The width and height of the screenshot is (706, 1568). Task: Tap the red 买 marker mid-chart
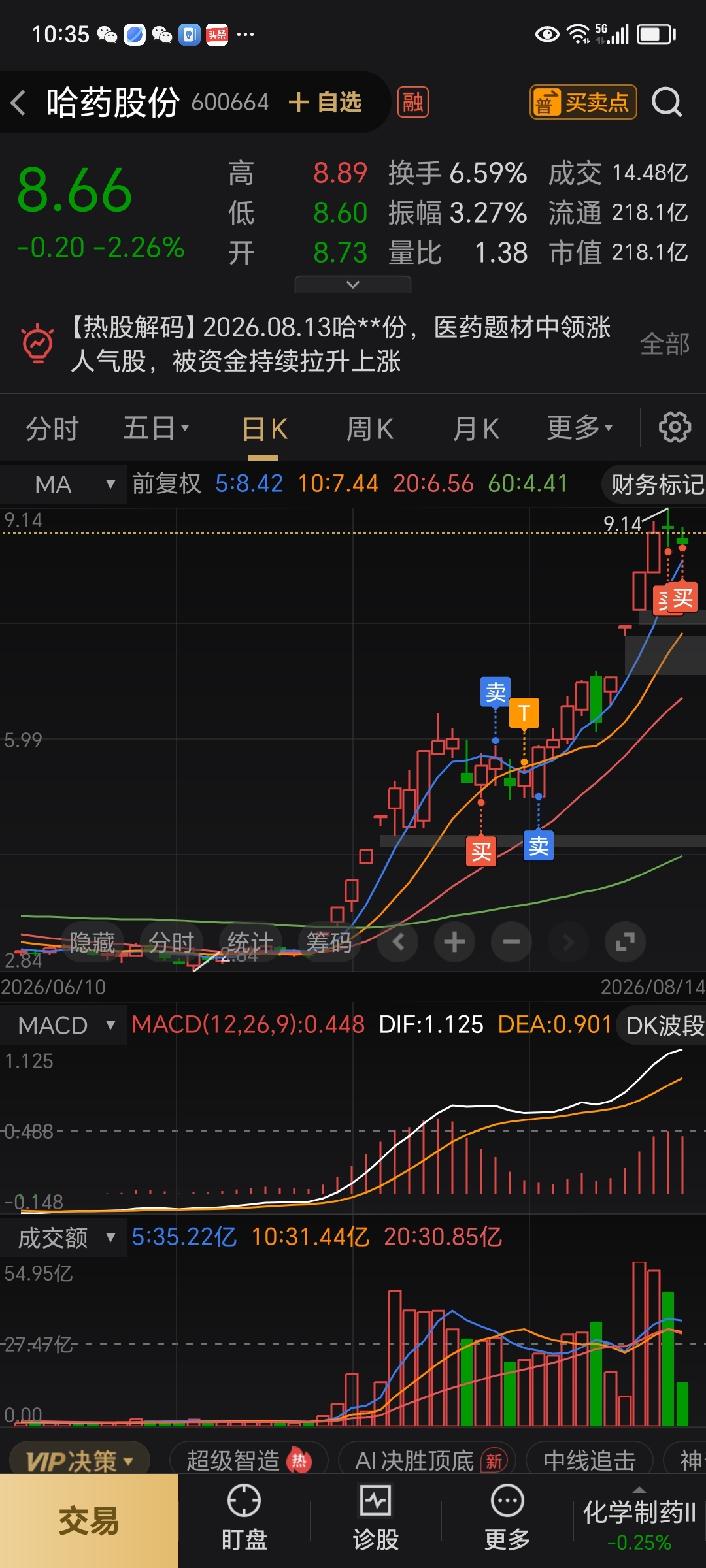[481, 851]
